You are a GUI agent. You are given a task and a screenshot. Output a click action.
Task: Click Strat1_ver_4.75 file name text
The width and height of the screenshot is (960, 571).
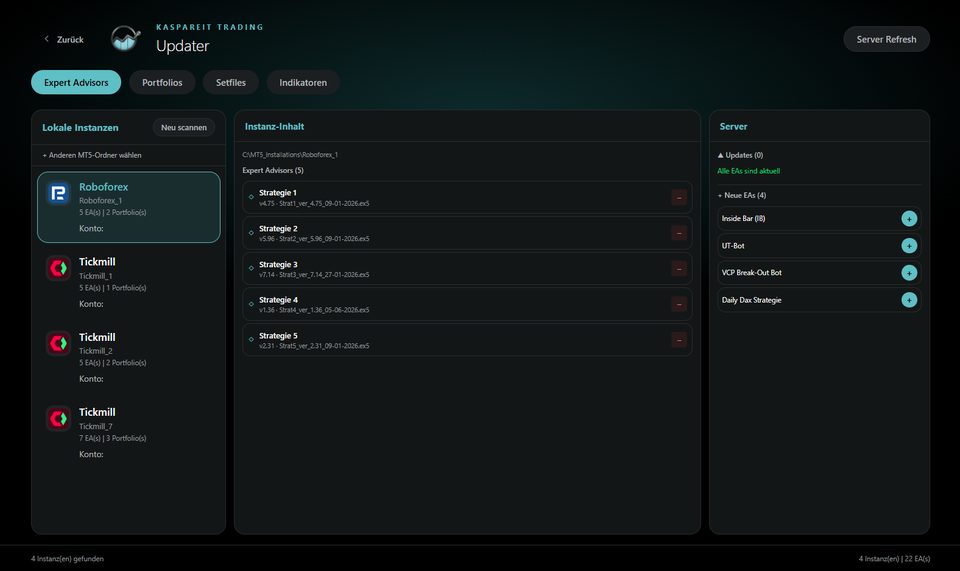(324, 204)
